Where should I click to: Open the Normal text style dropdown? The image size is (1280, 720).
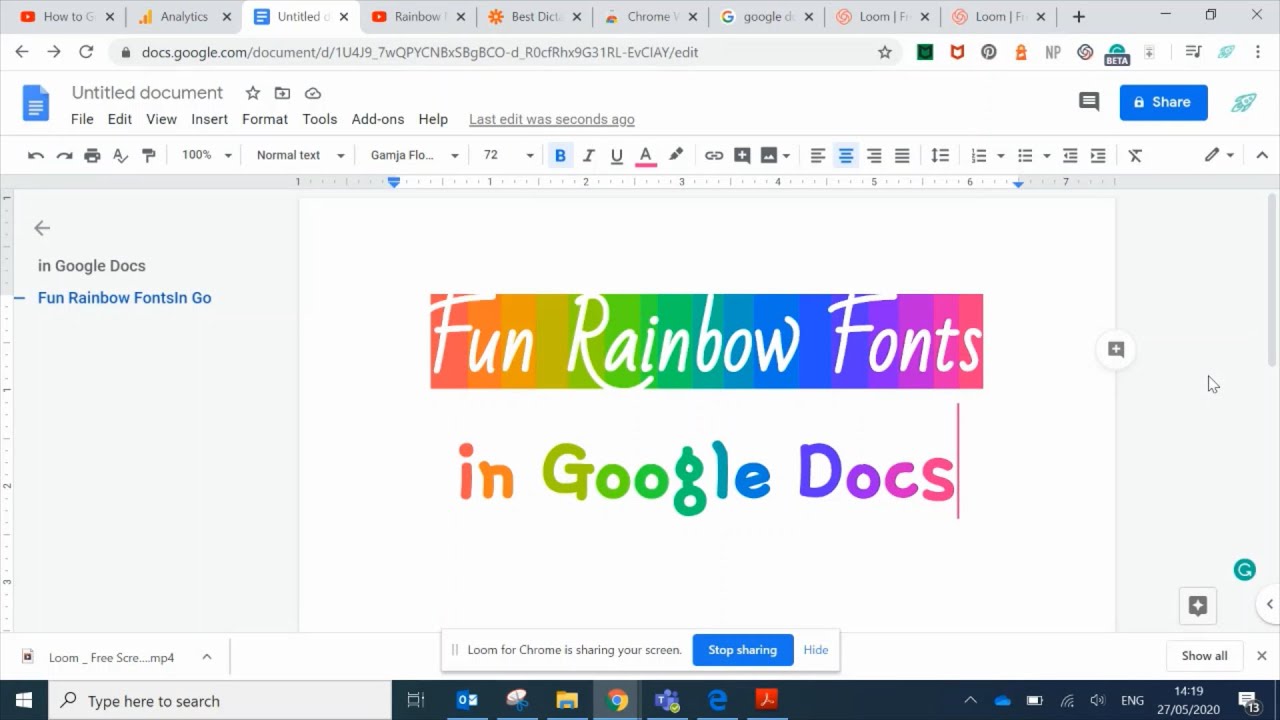300,155
